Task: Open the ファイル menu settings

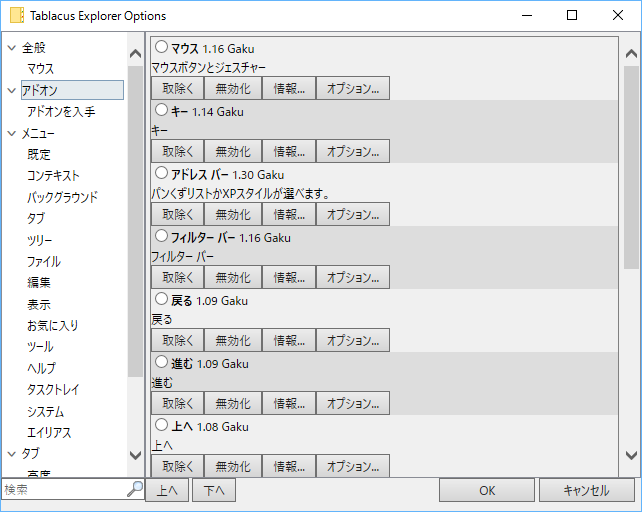Action: (44, 261)
